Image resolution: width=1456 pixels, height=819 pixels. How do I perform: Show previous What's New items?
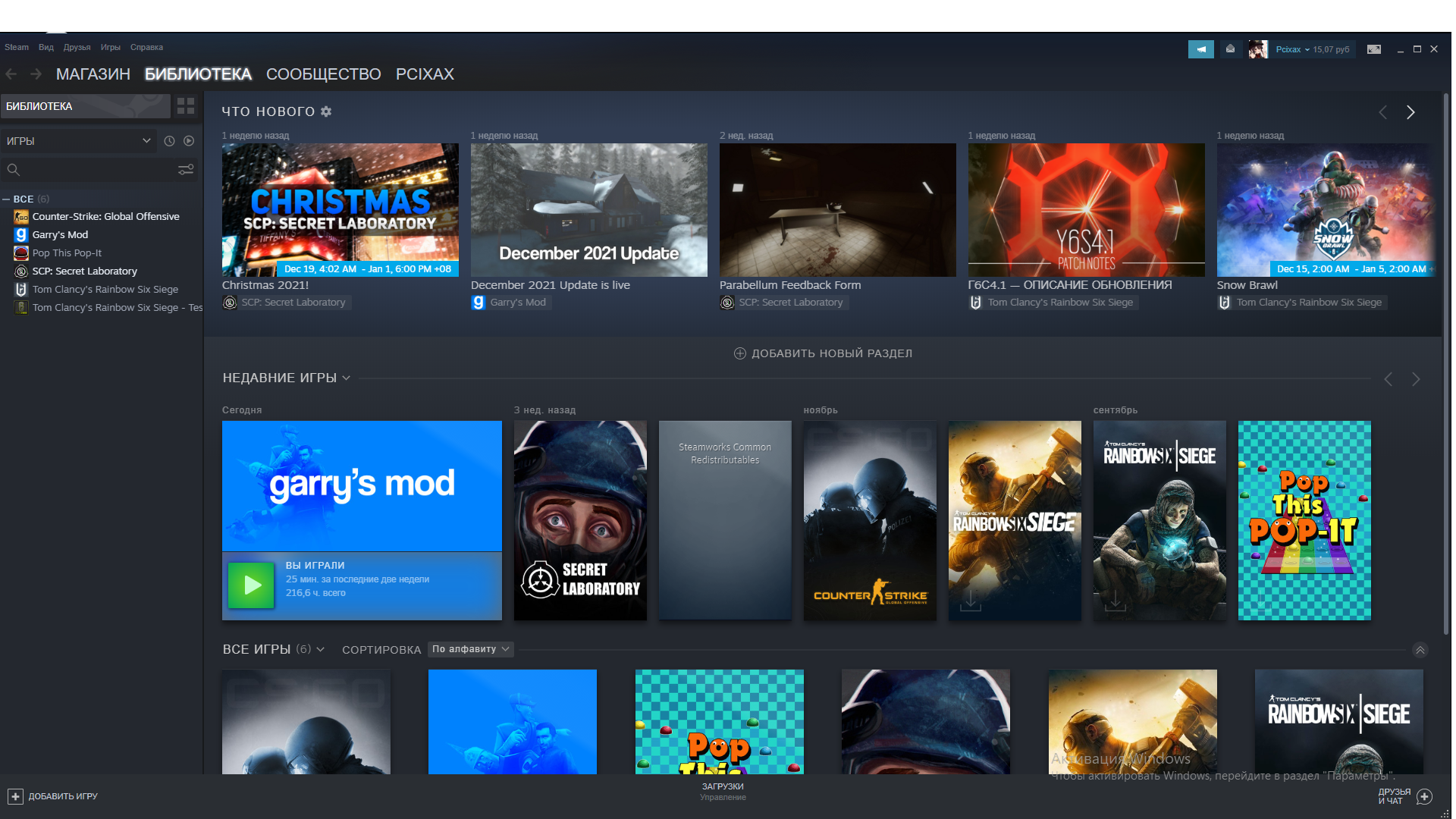[1383, 112]
